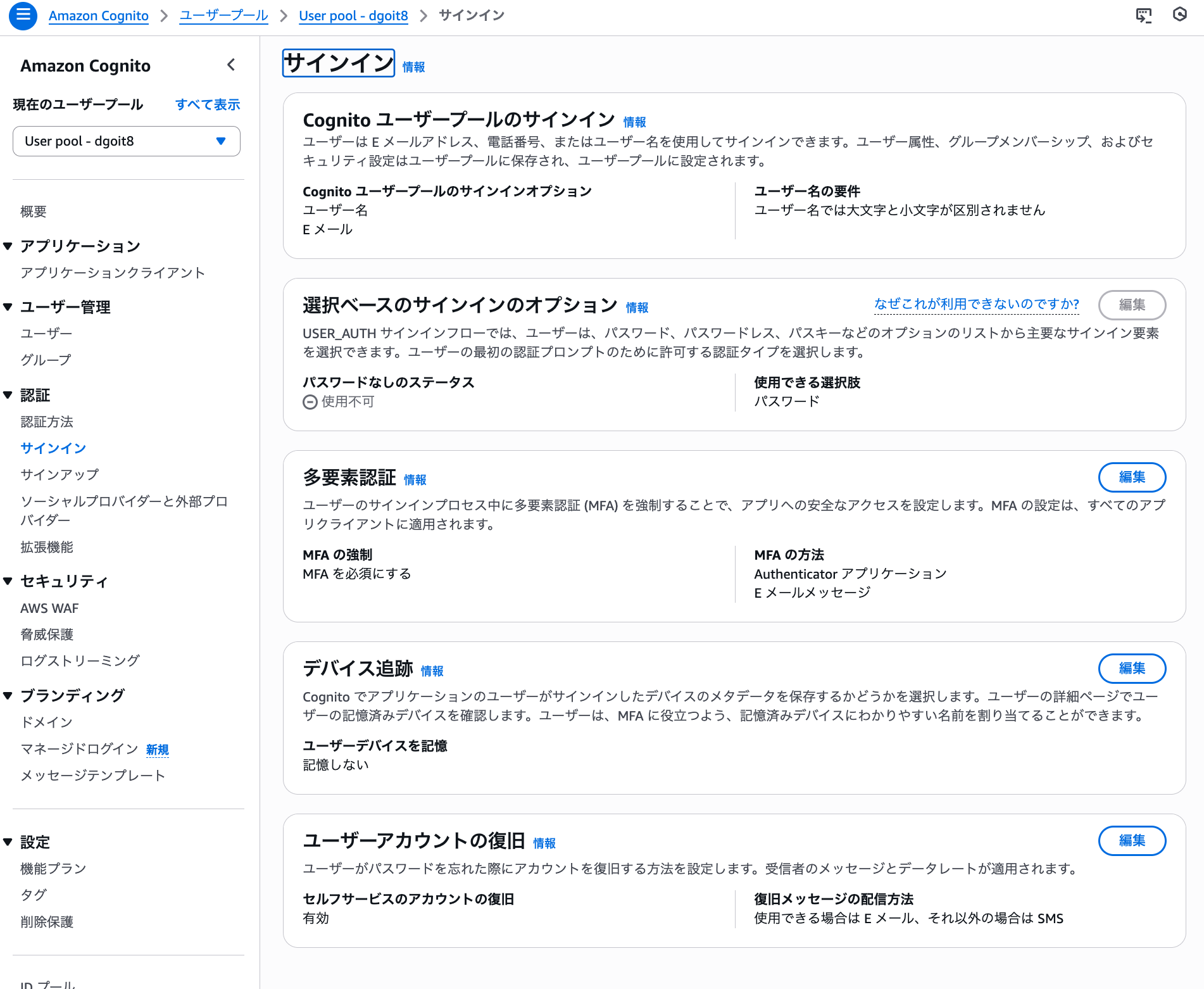This screenshot has height=989, width=1204.
Task: Select 認証方法 from the sidebar
Action: coord(47,421)
